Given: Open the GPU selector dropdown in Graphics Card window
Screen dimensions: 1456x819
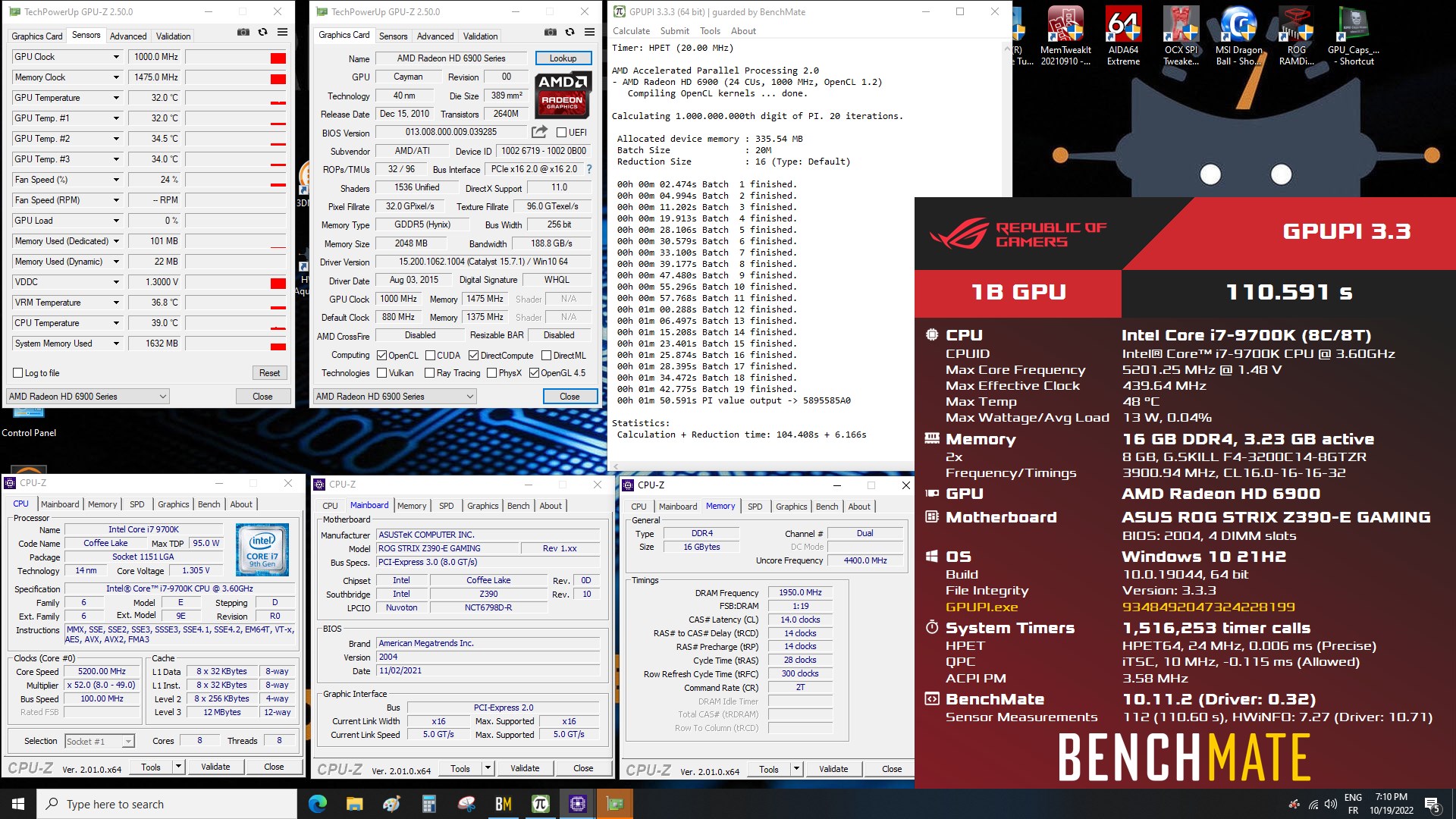Looking at the screenshot, I should coord(394,396).
